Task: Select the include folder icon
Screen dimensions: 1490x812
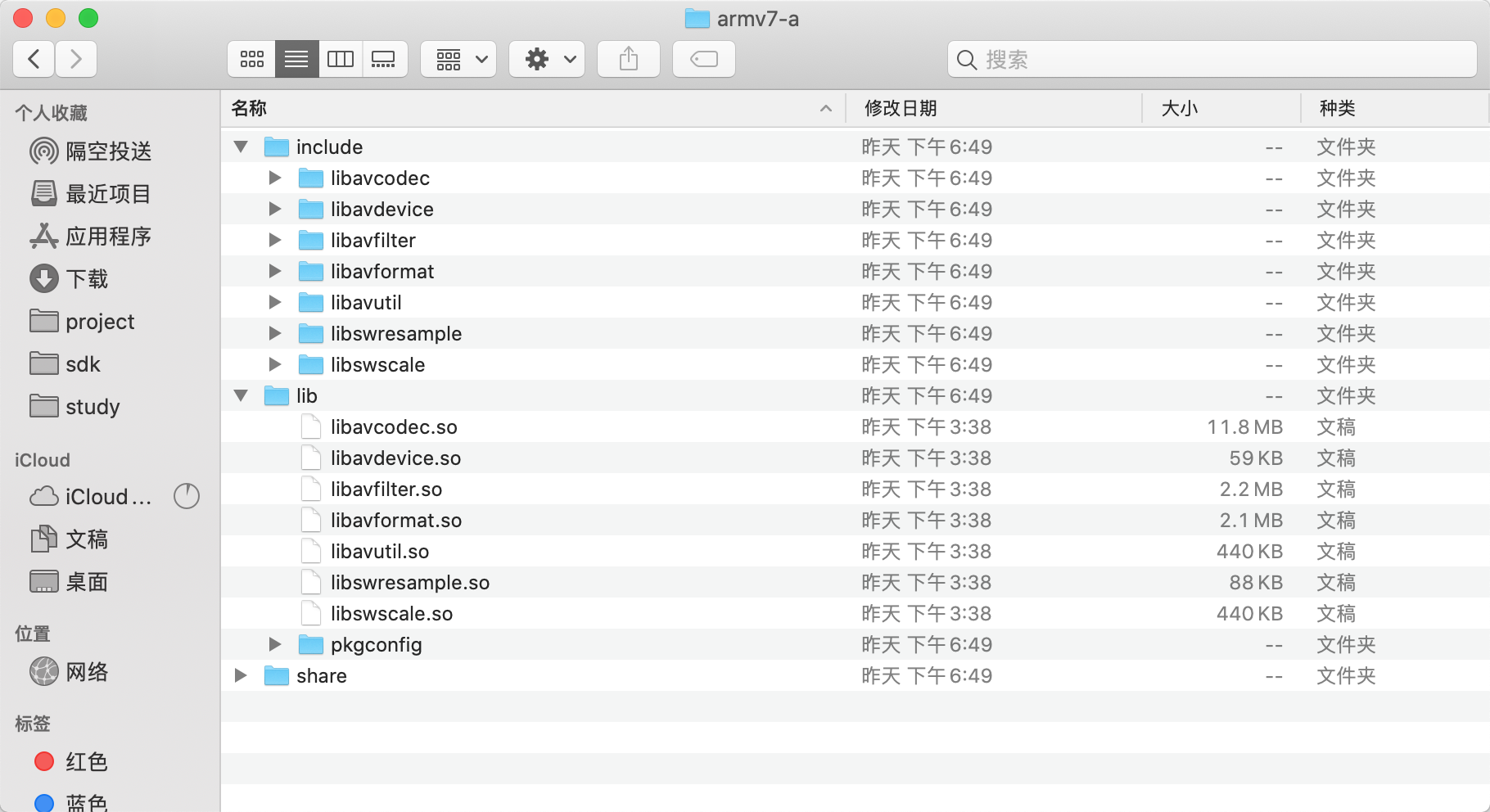Action: (277, 147)
